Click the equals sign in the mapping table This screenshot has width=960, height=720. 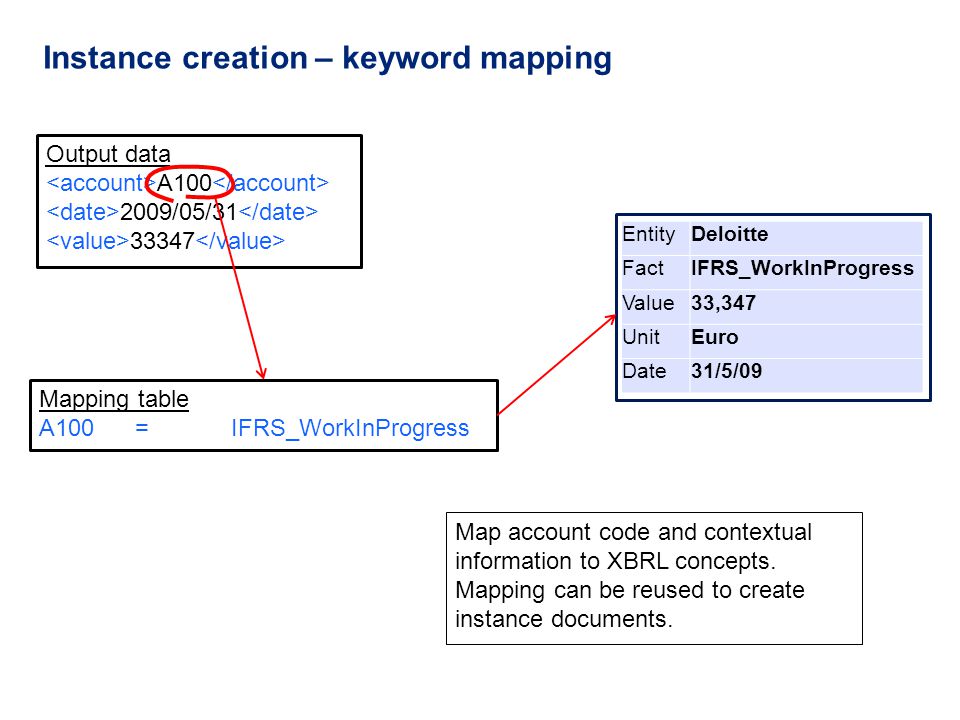[x=141, y=427]
